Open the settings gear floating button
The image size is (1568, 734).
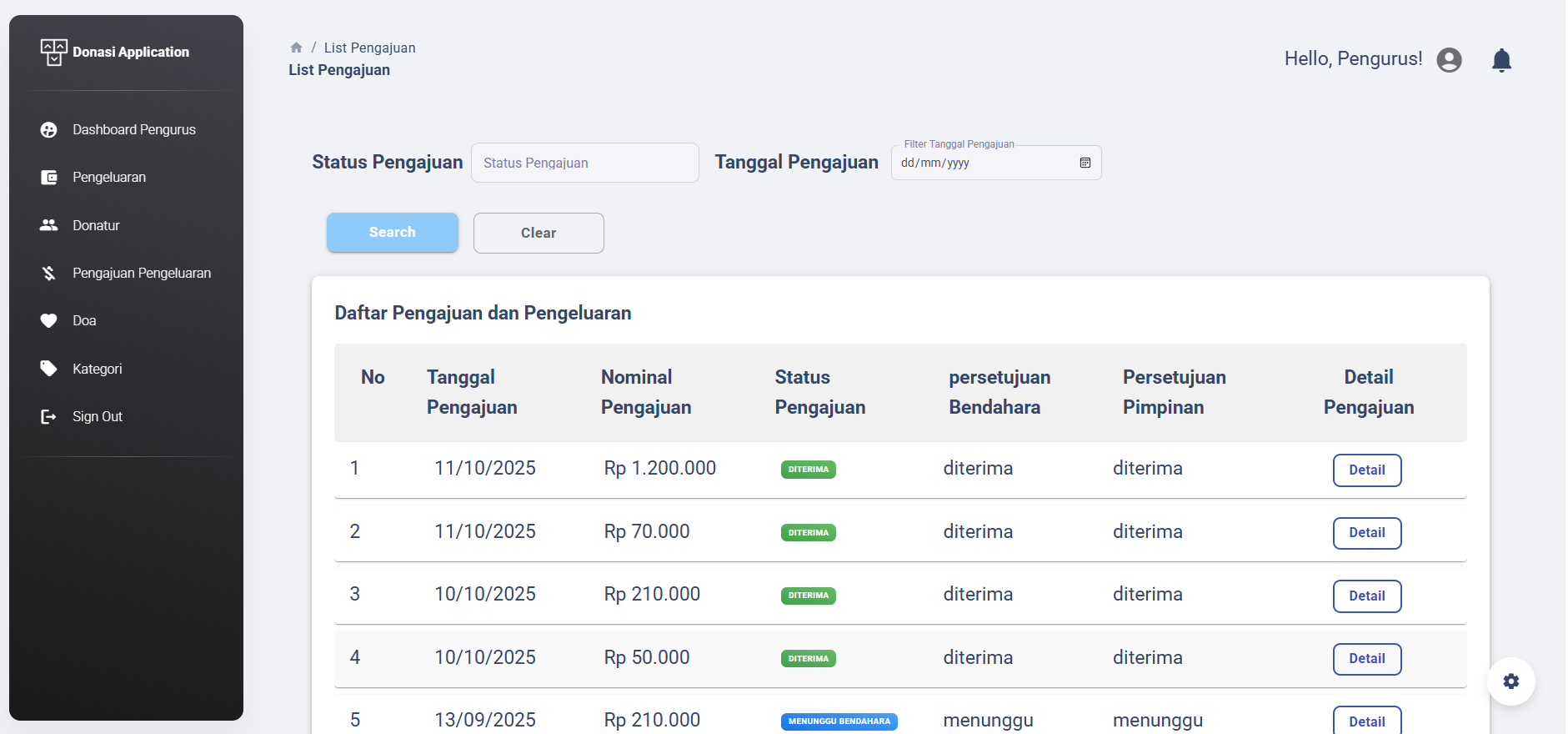point(1510,681)
